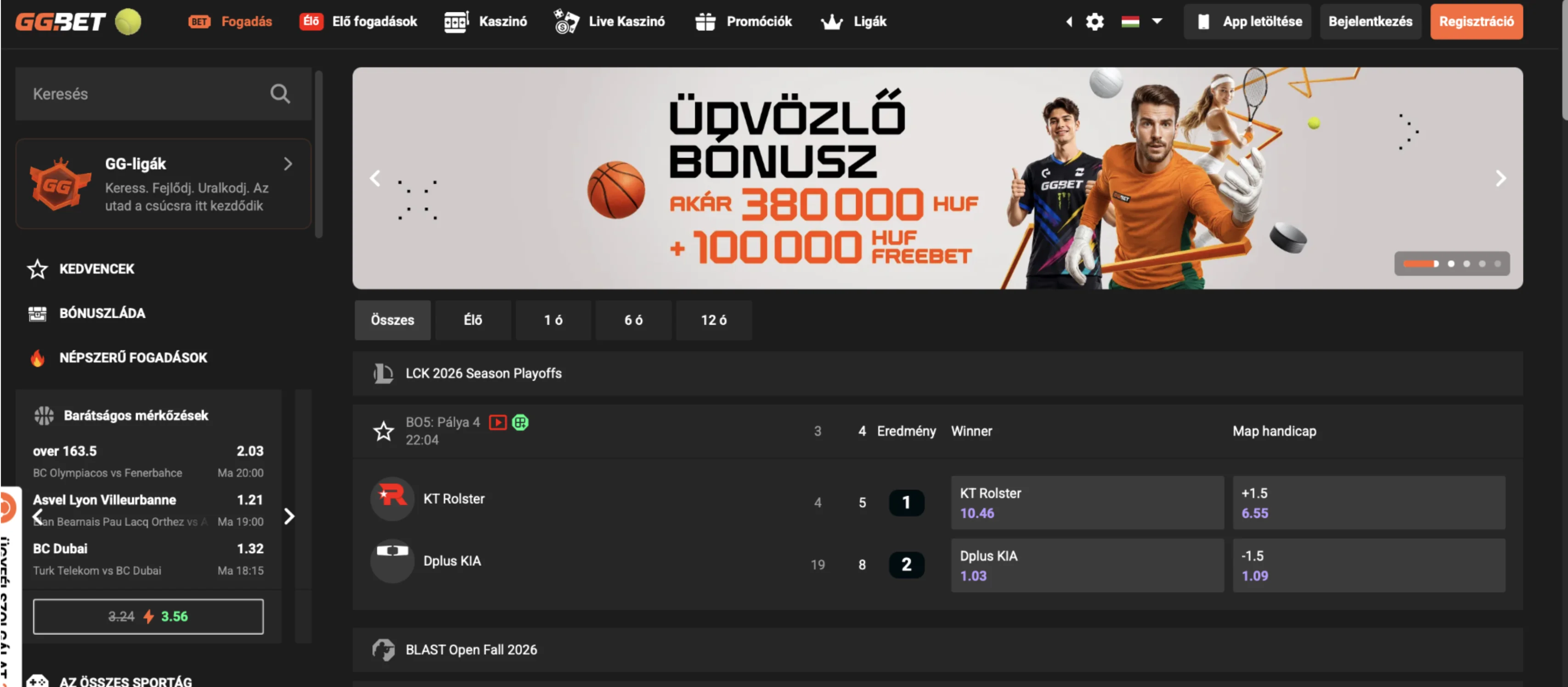Click App letöltése button

tap(1247, 22)
